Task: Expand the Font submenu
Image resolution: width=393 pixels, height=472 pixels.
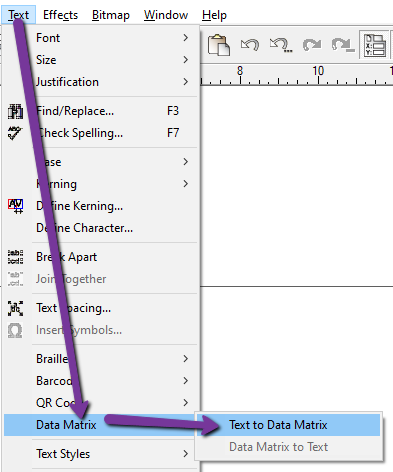Action: pos(102,38)
